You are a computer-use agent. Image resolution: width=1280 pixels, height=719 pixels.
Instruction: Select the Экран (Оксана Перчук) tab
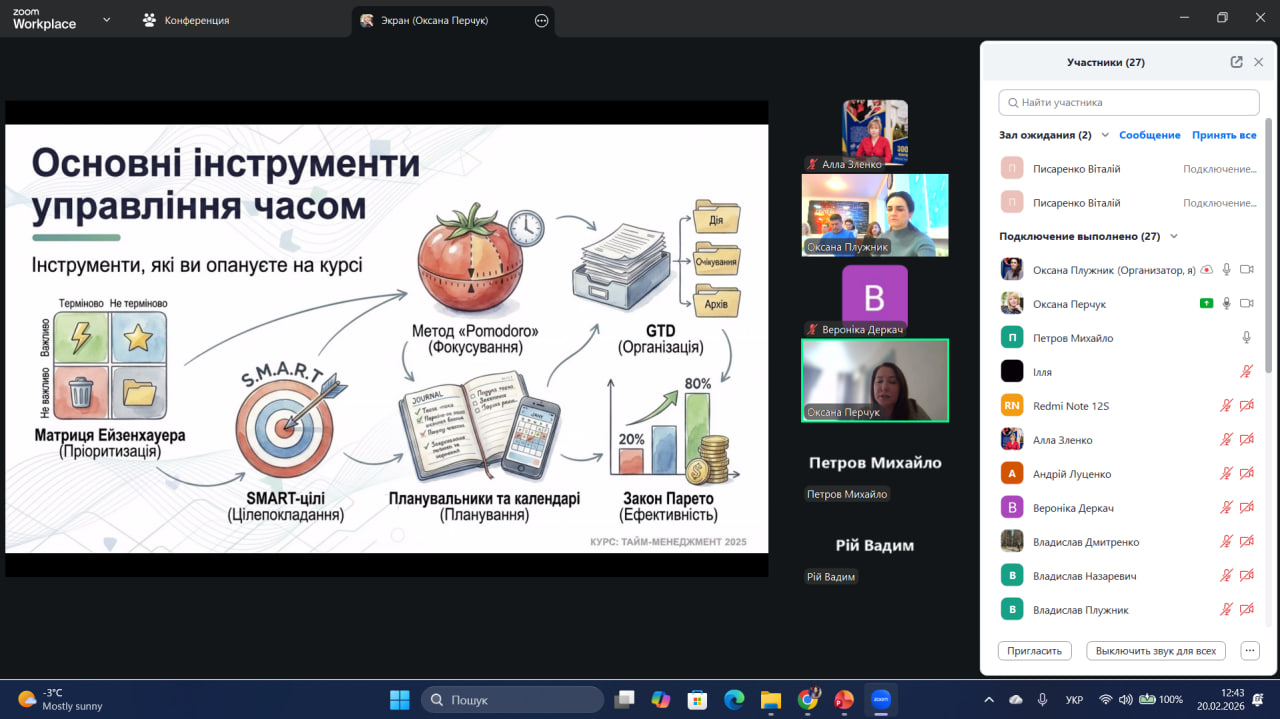tap(434, 20)
